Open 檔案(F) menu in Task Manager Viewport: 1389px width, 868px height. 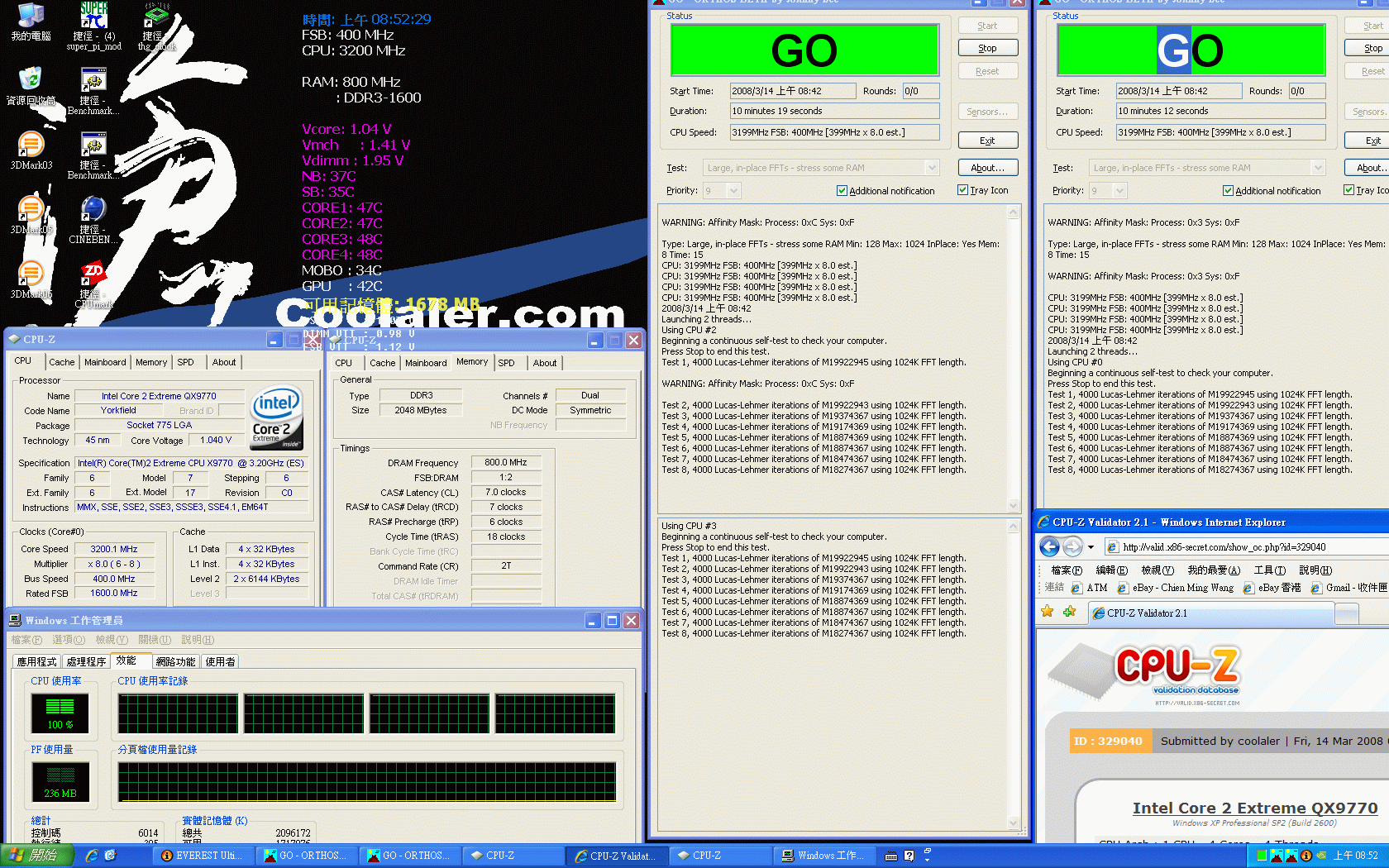[x=26, y=640]
